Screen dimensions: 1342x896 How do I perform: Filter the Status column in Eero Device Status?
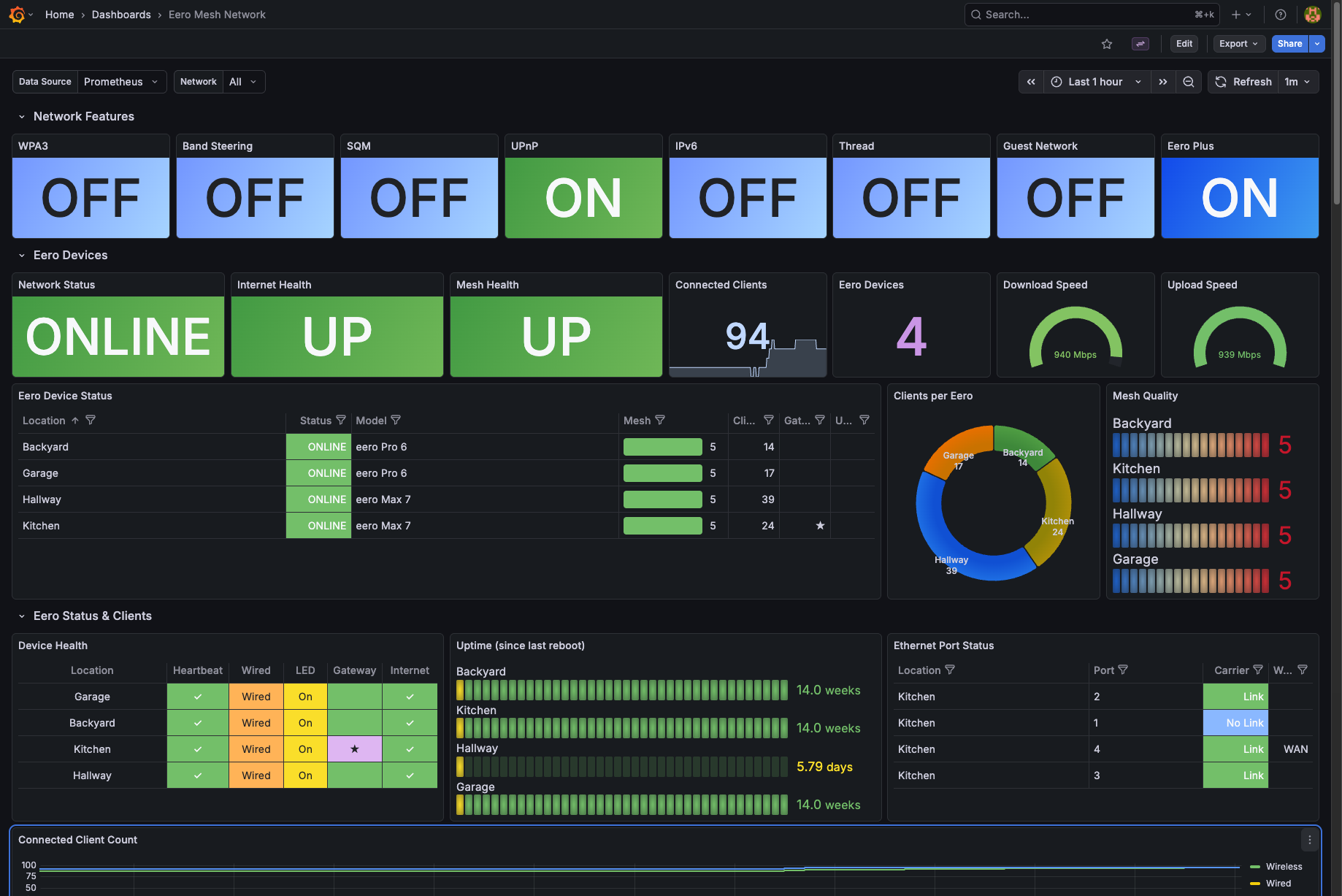341,420
